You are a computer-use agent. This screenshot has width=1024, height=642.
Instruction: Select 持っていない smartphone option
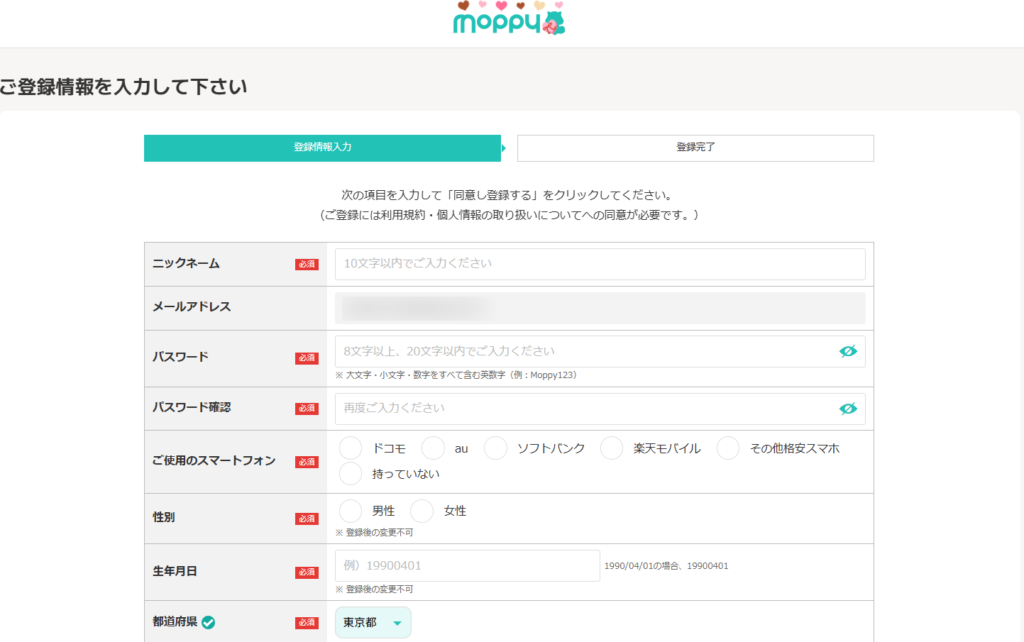(x=351, y=474)
